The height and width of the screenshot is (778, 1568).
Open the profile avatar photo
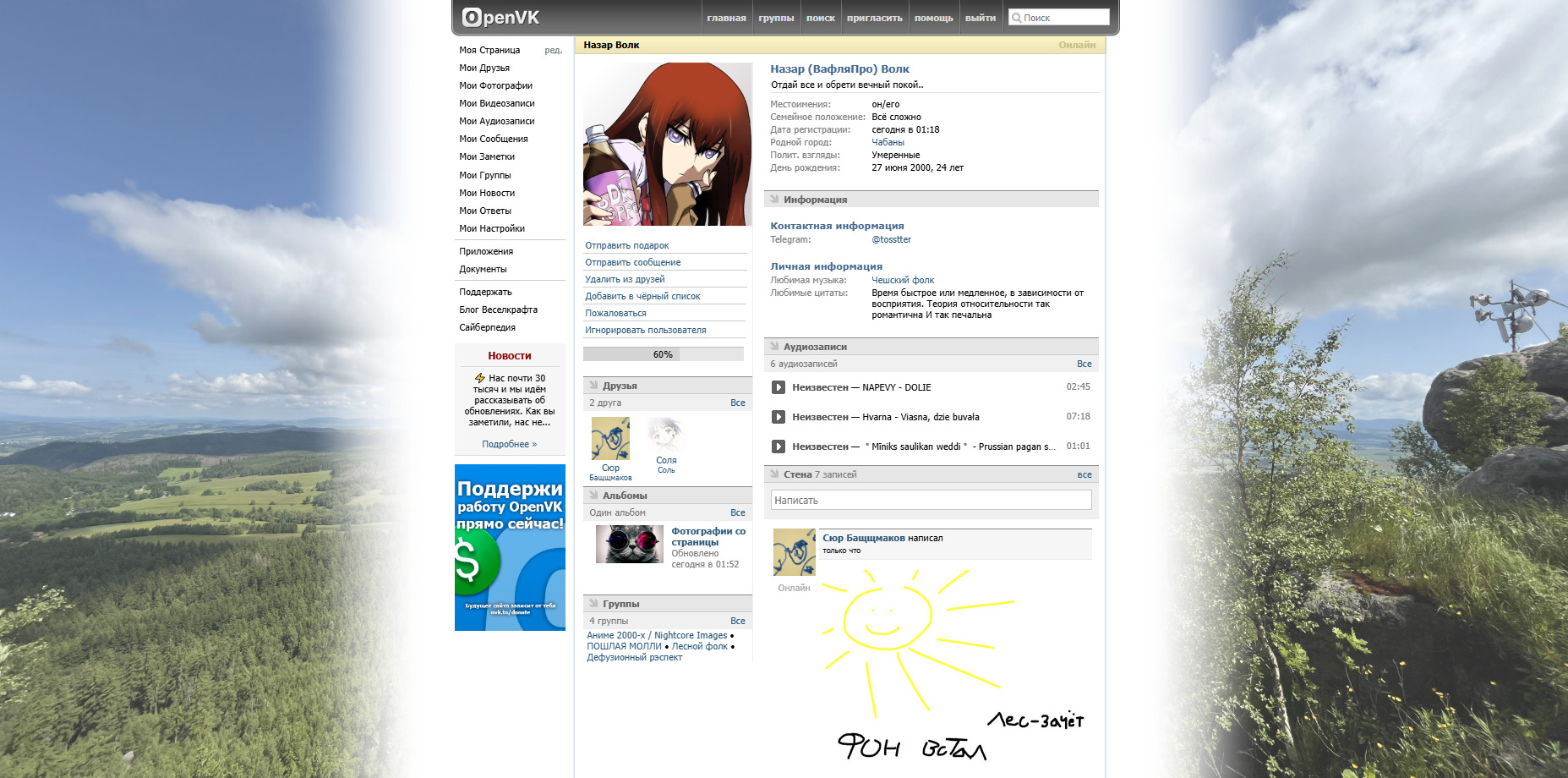coord(667,144)
